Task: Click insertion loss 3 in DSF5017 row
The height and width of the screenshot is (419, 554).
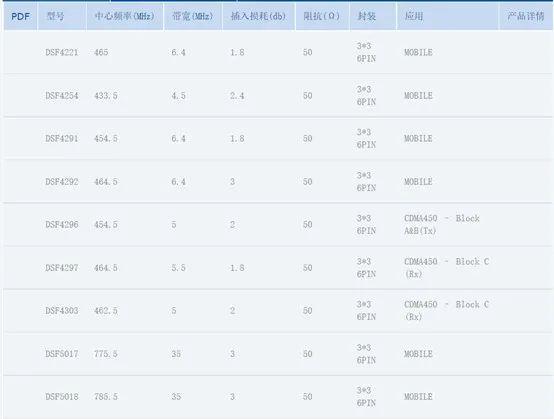Action: pyautogui.click(x=232, y=354)
